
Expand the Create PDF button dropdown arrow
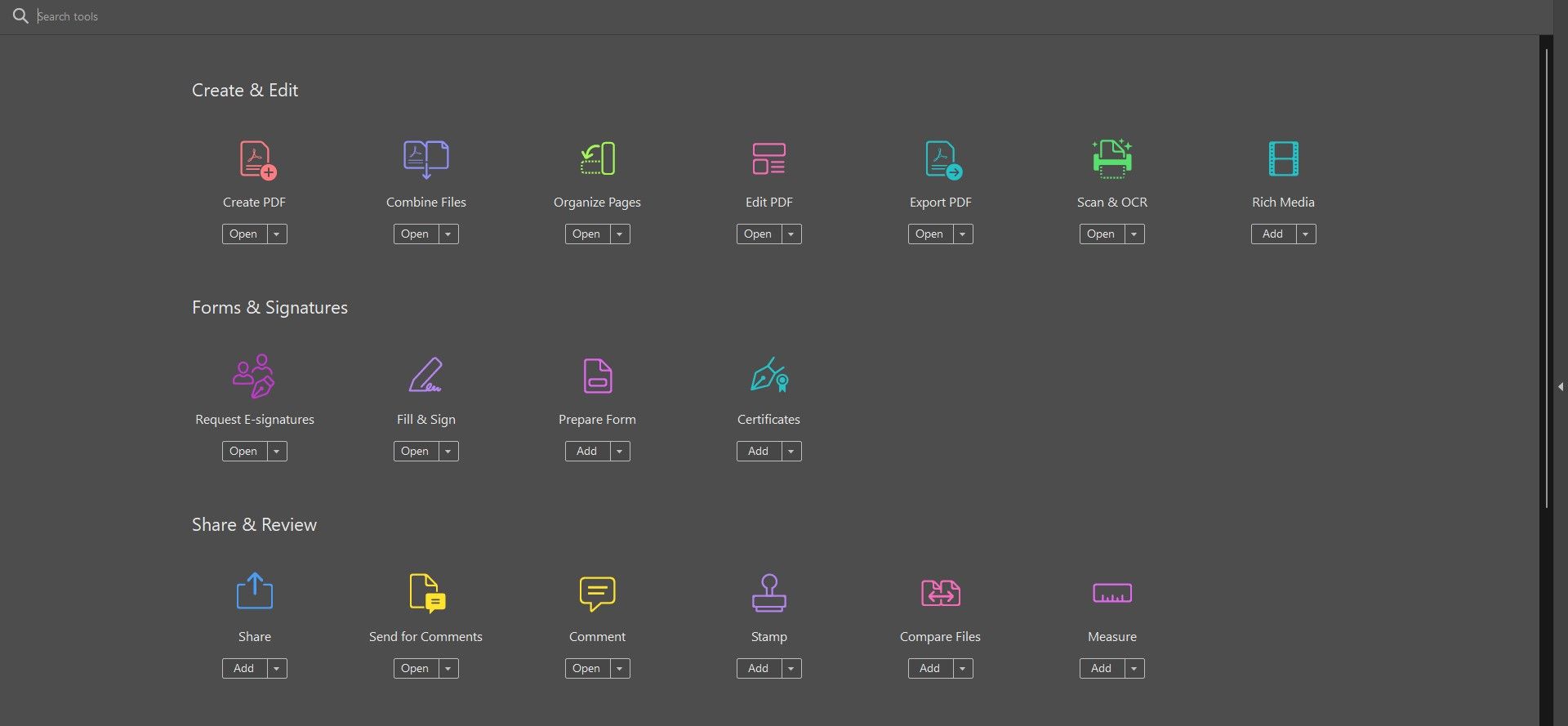coord(277,234)
